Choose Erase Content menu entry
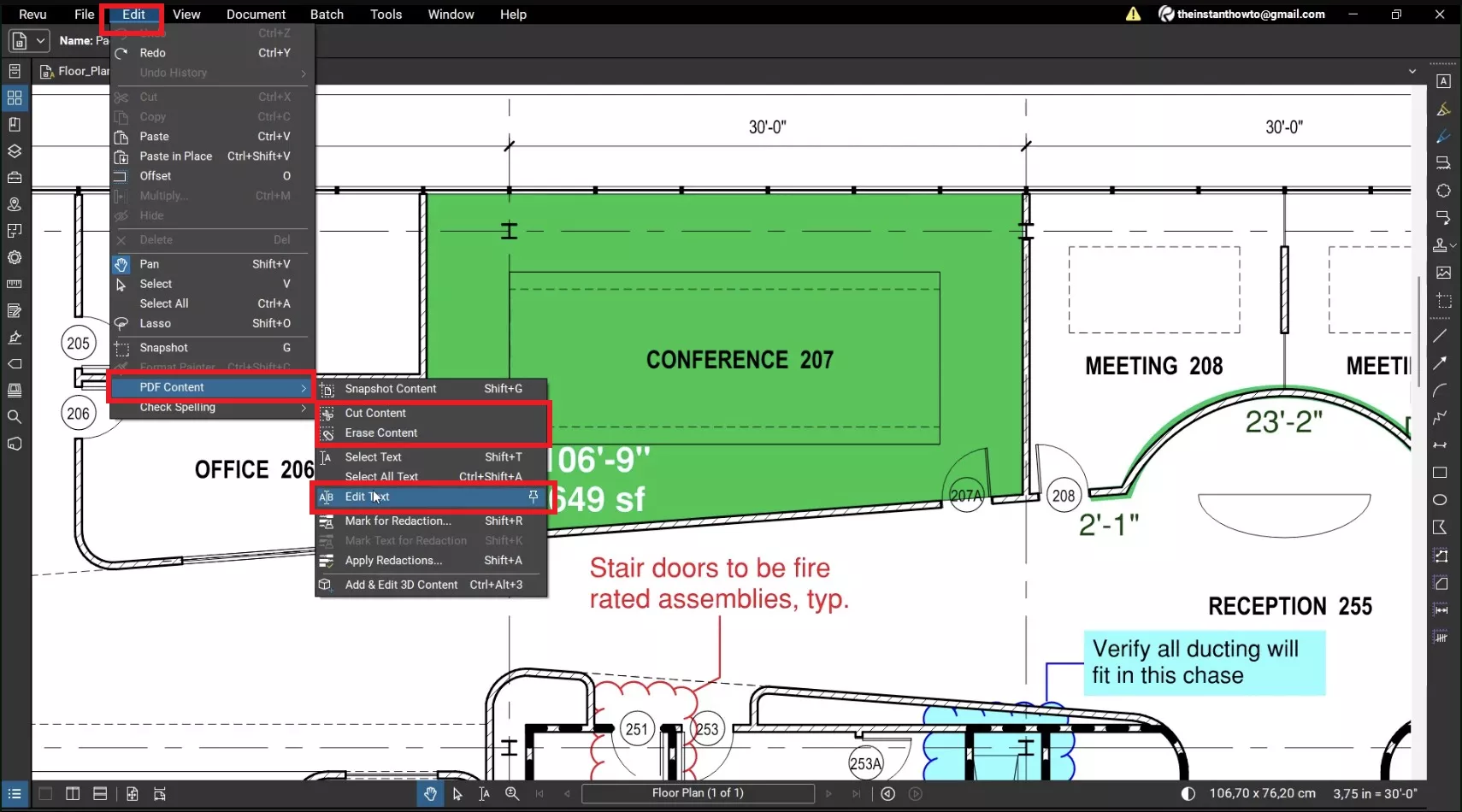Image resolution: width=1462 pixels, height=812 pixels. pyautogui.click(x=431, y=433)
